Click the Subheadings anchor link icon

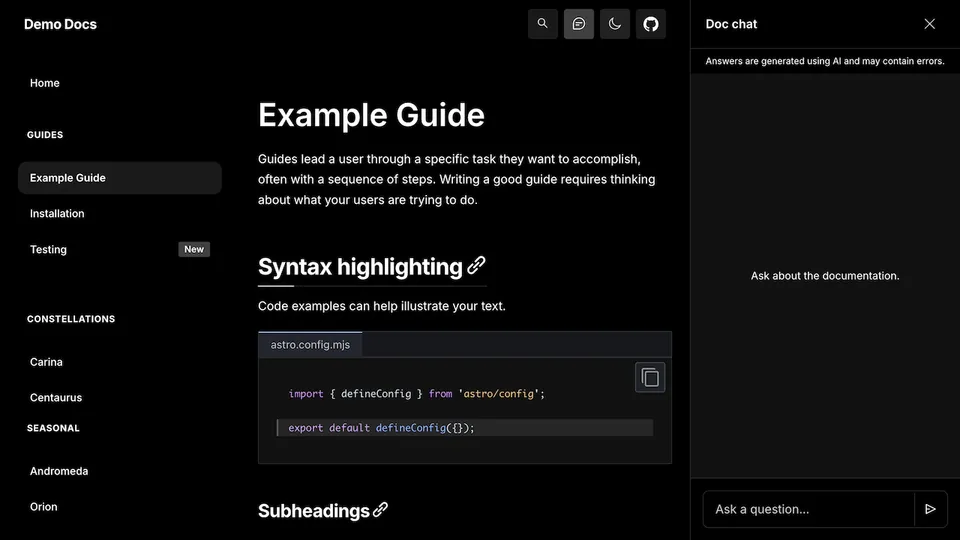coord(380,510)
